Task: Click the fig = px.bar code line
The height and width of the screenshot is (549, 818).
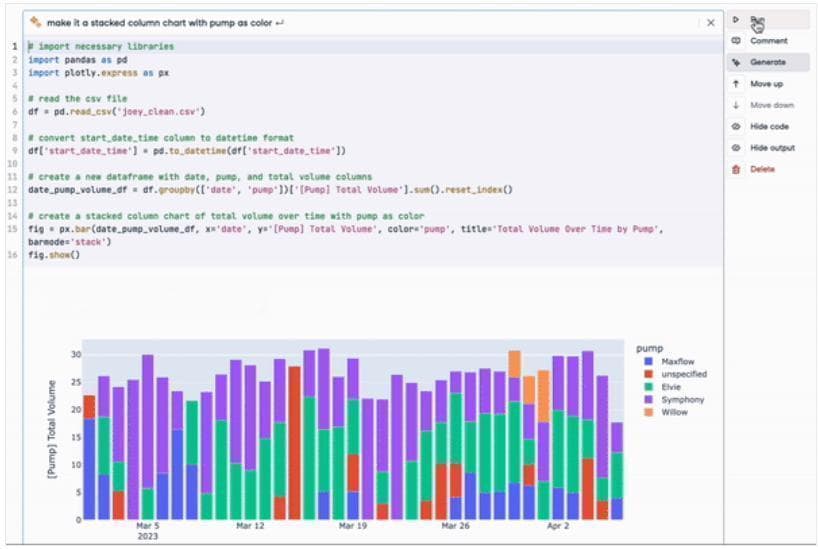Action: pyautogui.click(x=345, y=229)
